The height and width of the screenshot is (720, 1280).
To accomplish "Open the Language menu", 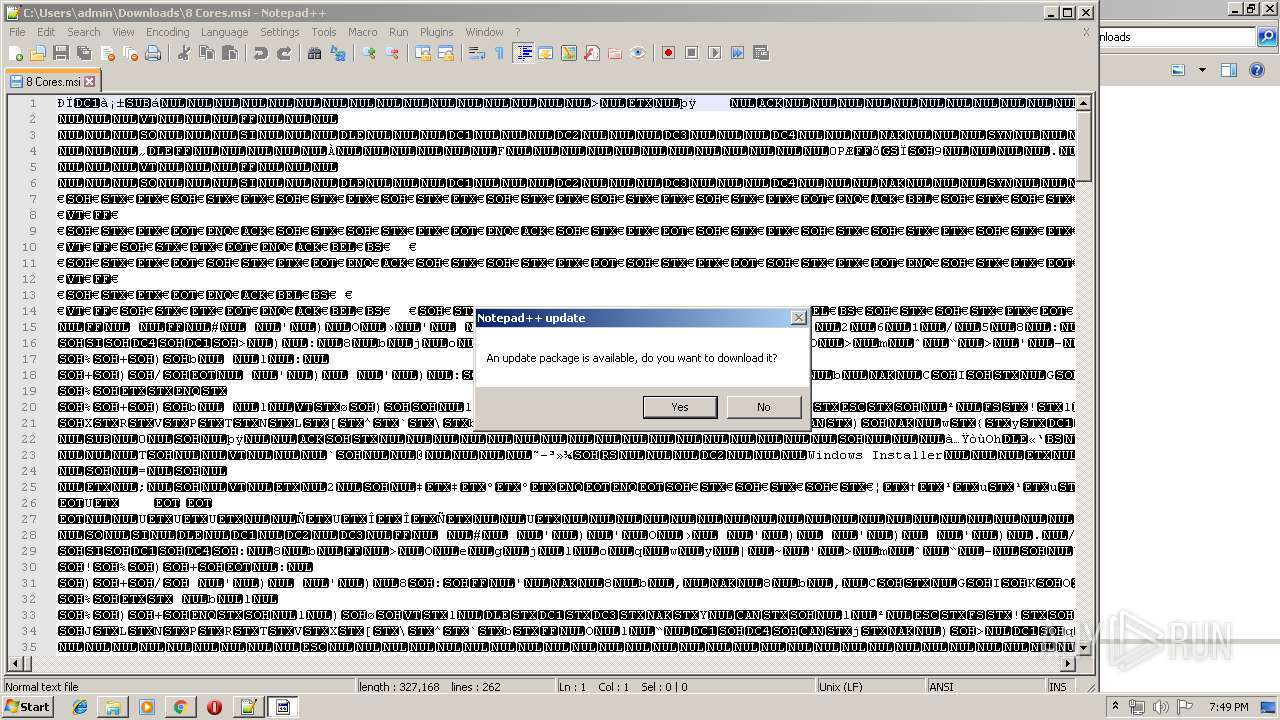I will 224,32.
